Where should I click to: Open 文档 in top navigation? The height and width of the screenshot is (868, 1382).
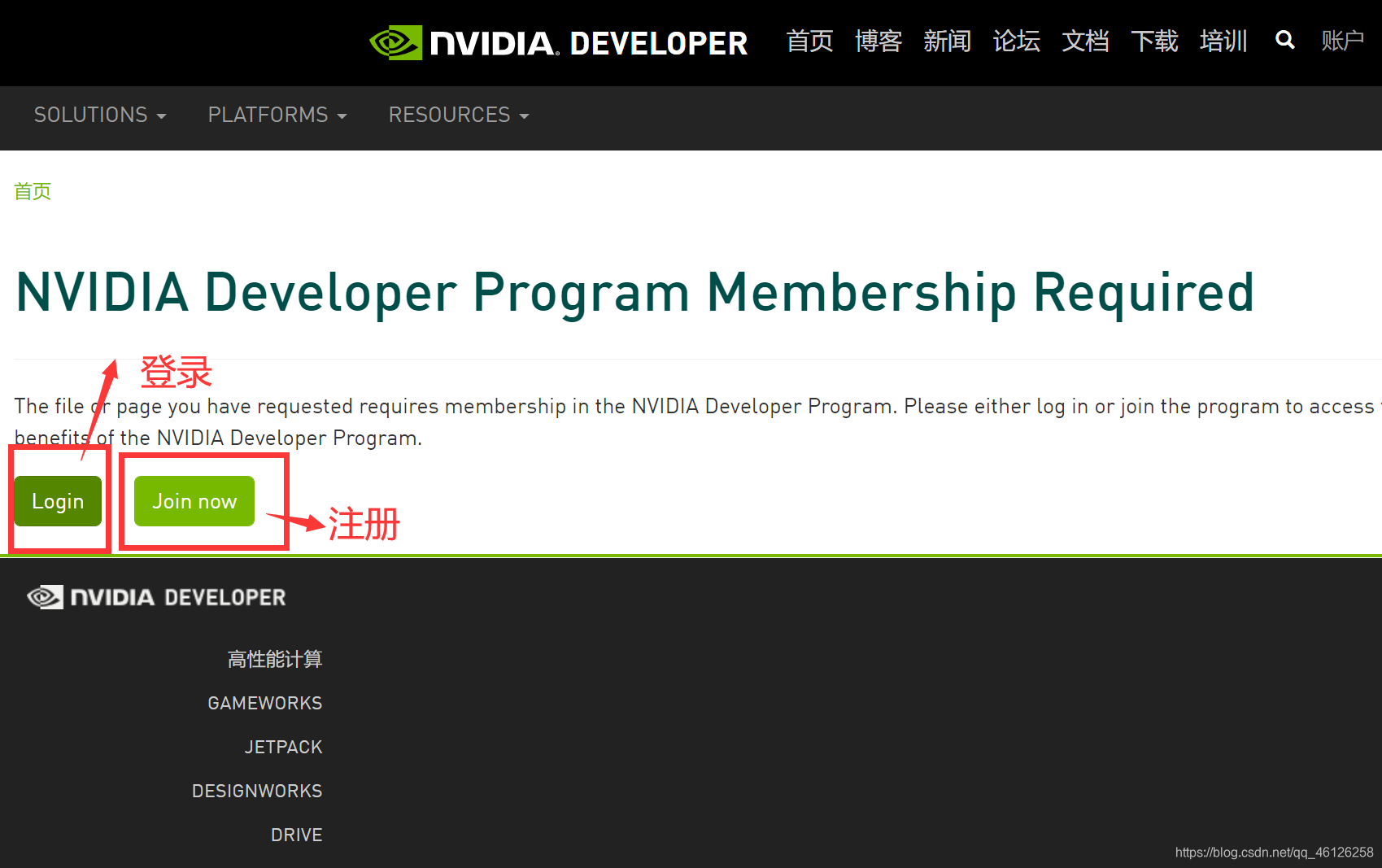[1086, 41]
